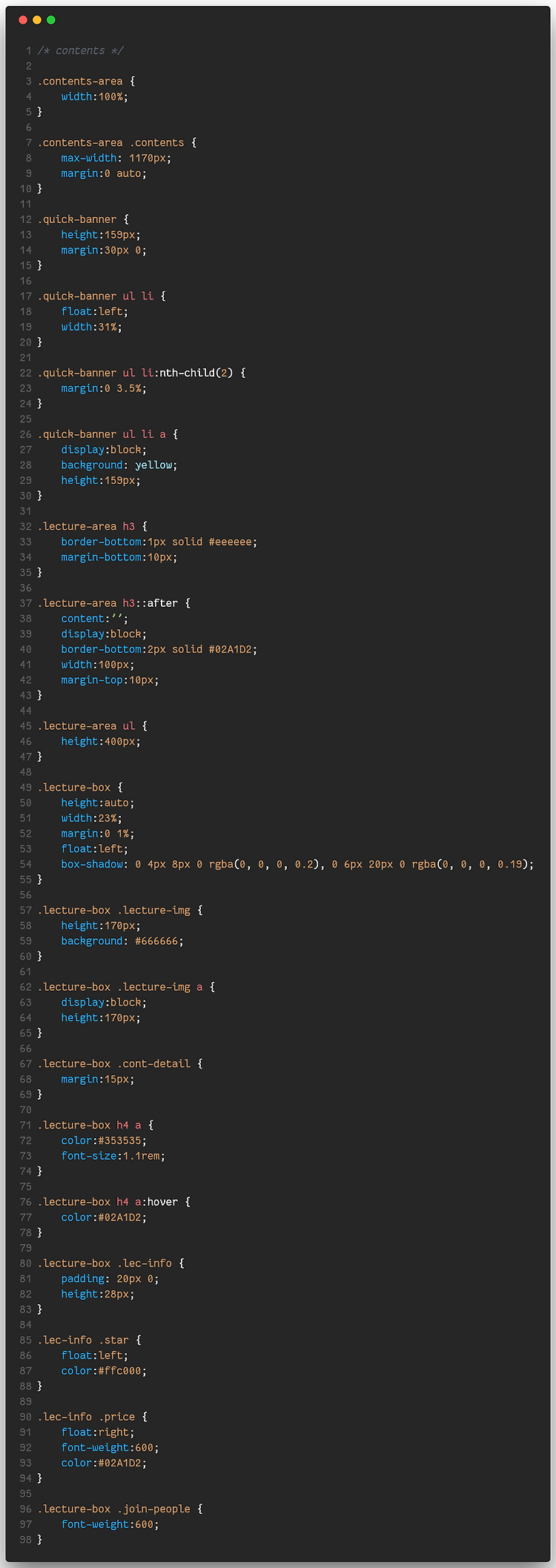Click the '.lecture-area ul {' selector
This screenshot has width=556, height=1568.
point(93,726)
